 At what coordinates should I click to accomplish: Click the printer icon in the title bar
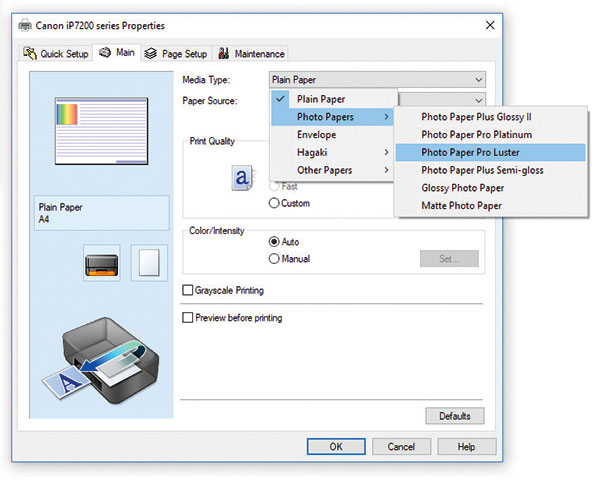(x=25, y=26)
